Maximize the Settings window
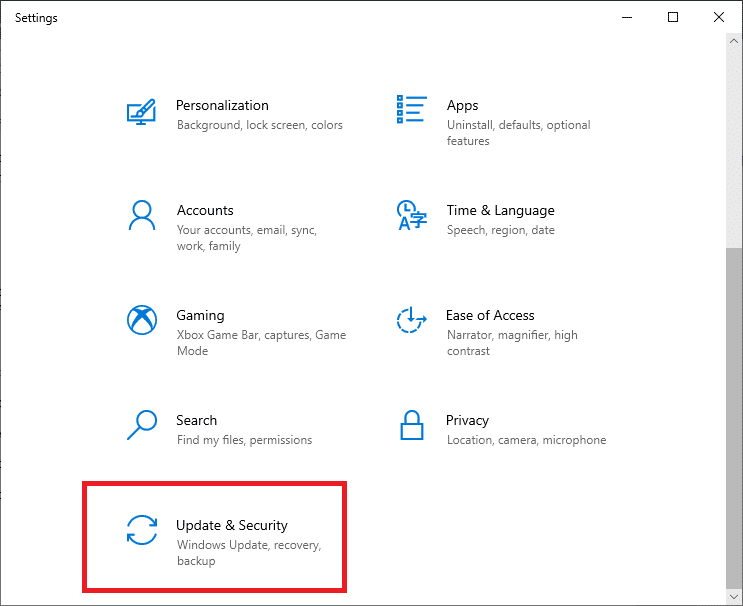This screenshot has height=606, width=743. tap(673, 18)
